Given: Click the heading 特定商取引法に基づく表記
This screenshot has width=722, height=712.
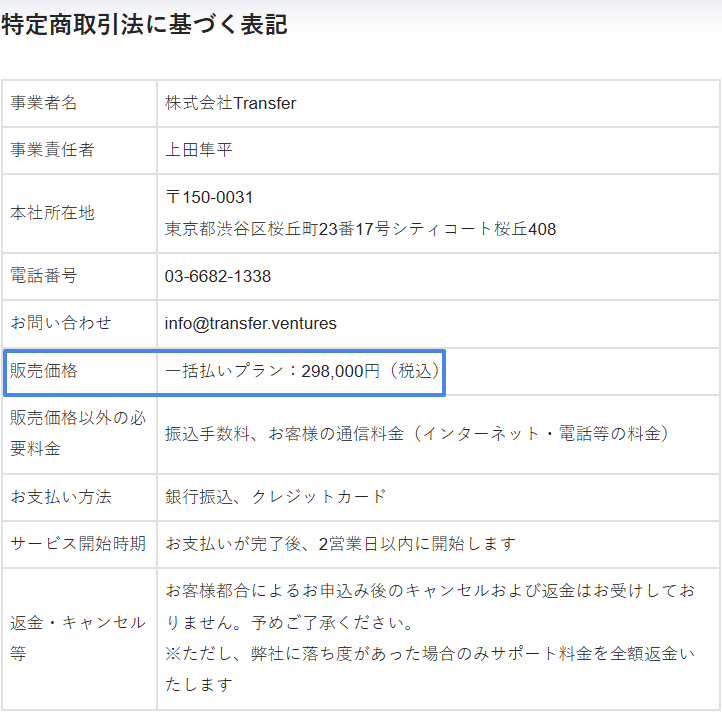Looking at the screenshot, I should coord(145,24).
